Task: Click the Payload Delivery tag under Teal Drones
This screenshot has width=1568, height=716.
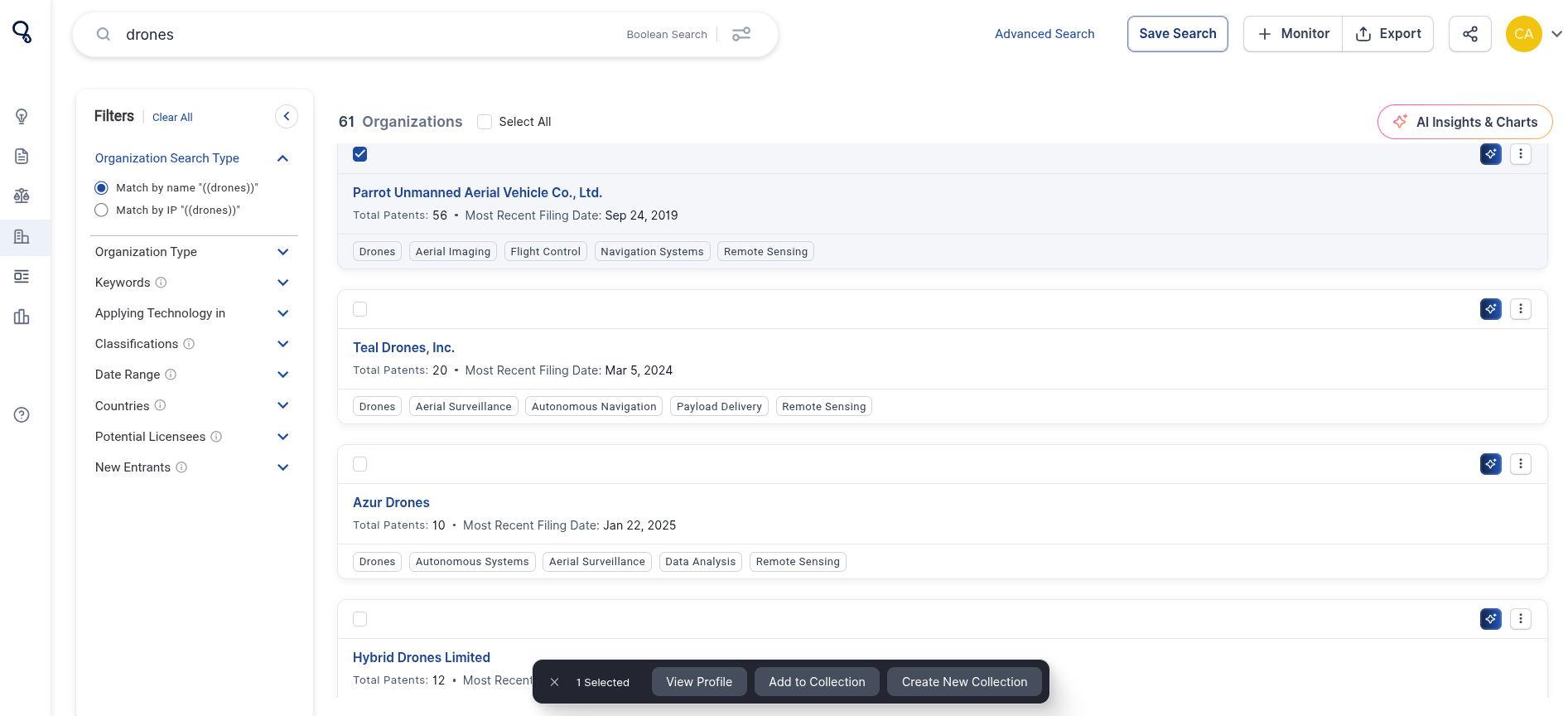Action: [x=719, y=406]
